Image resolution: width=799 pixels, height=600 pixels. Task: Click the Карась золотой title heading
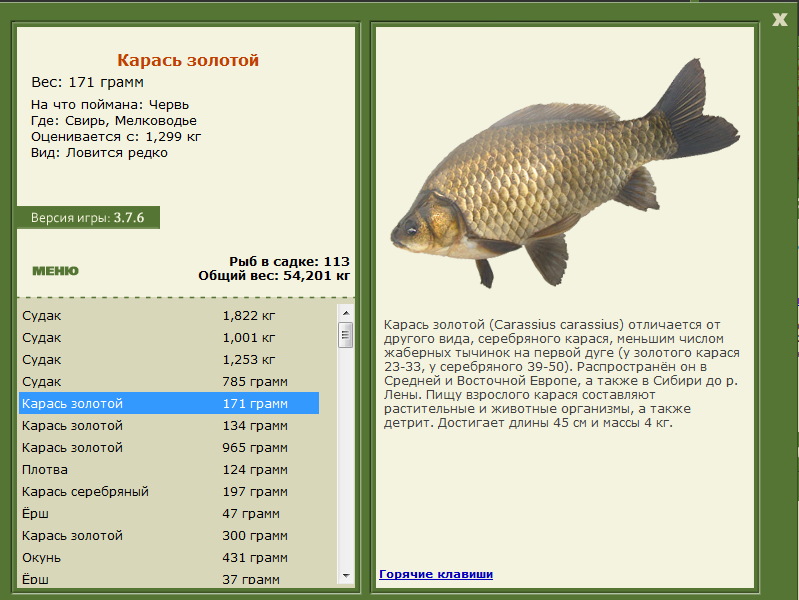pos(188,60)
